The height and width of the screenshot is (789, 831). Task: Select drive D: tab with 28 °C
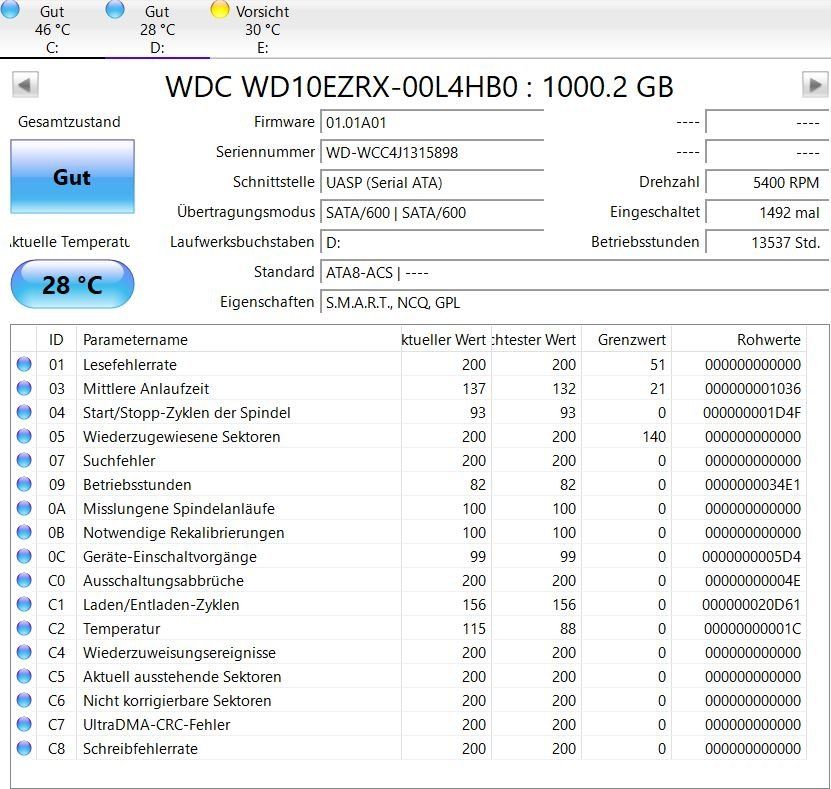[x=157, y=29]
